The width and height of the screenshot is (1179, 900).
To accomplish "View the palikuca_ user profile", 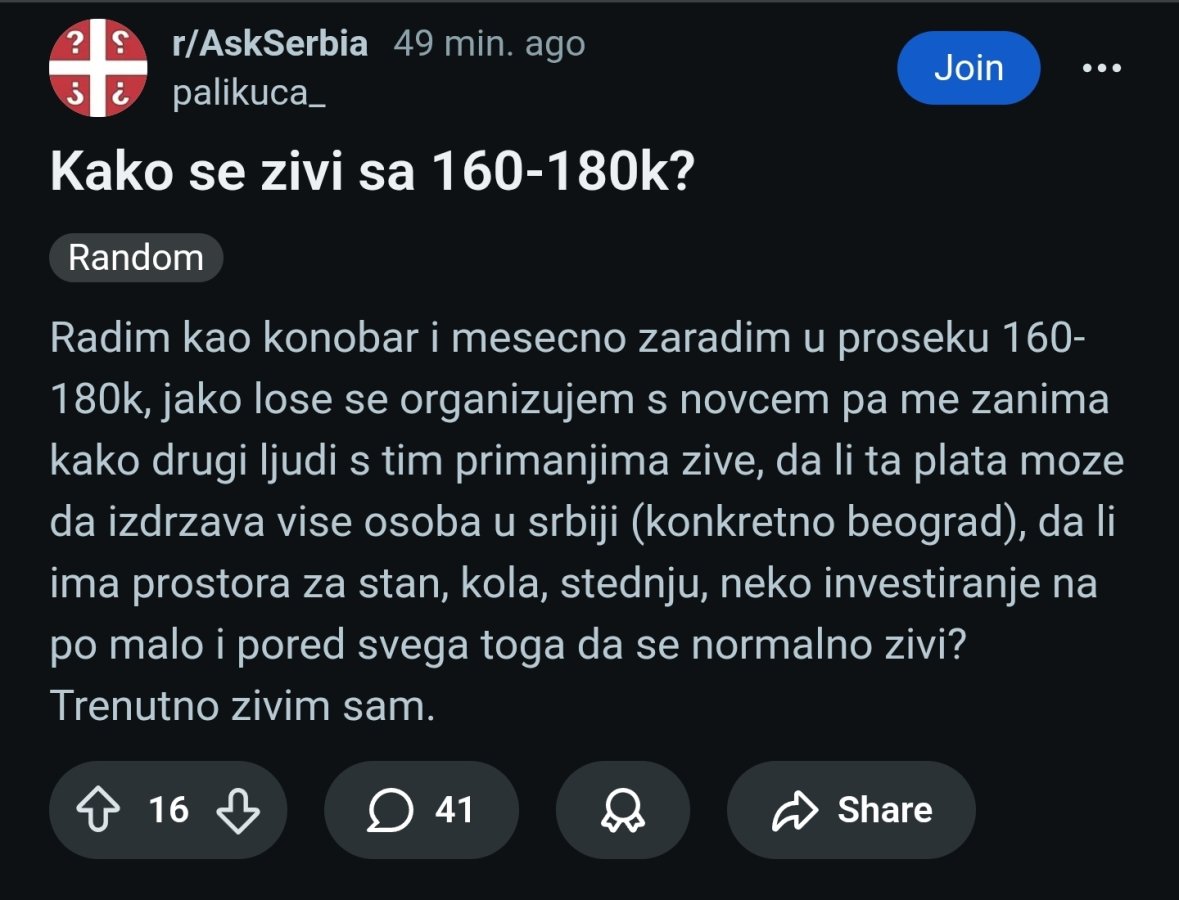I will point(249,94).
